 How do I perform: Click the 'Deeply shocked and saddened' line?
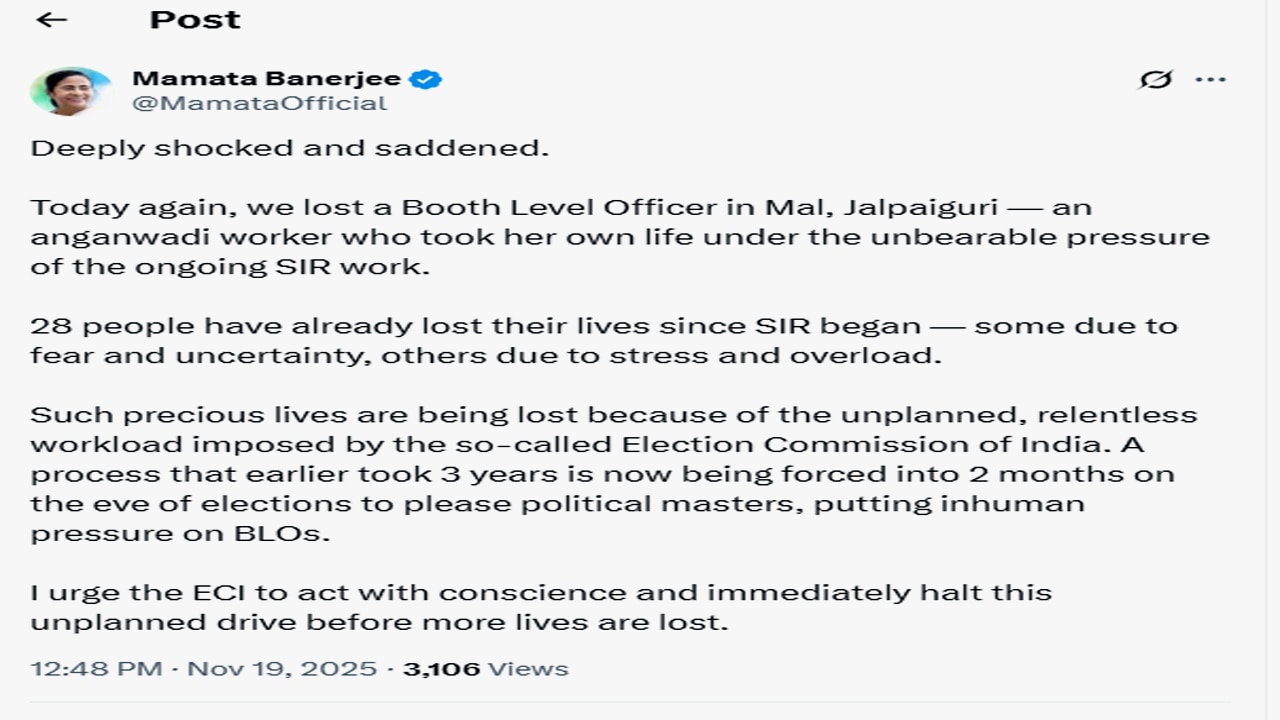[290, 148]
